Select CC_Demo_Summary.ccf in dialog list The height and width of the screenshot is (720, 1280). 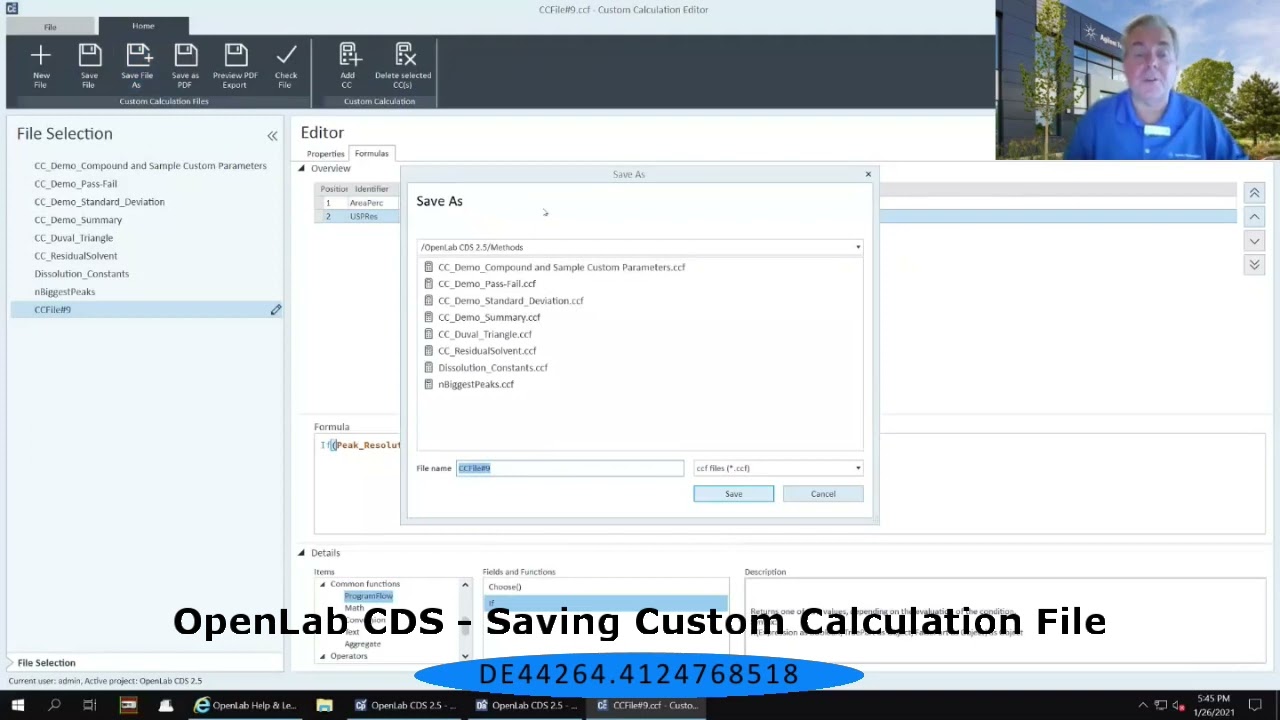point(489,317)
